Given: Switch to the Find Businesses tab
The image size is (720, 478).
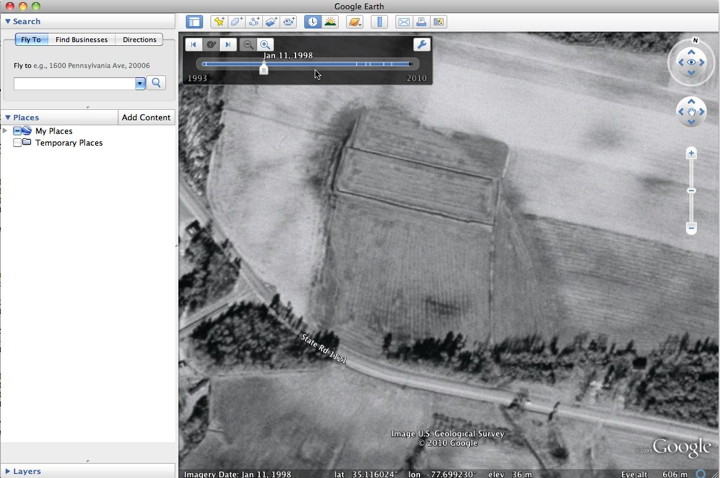Looking at the screenshot, I should [82, 40].
